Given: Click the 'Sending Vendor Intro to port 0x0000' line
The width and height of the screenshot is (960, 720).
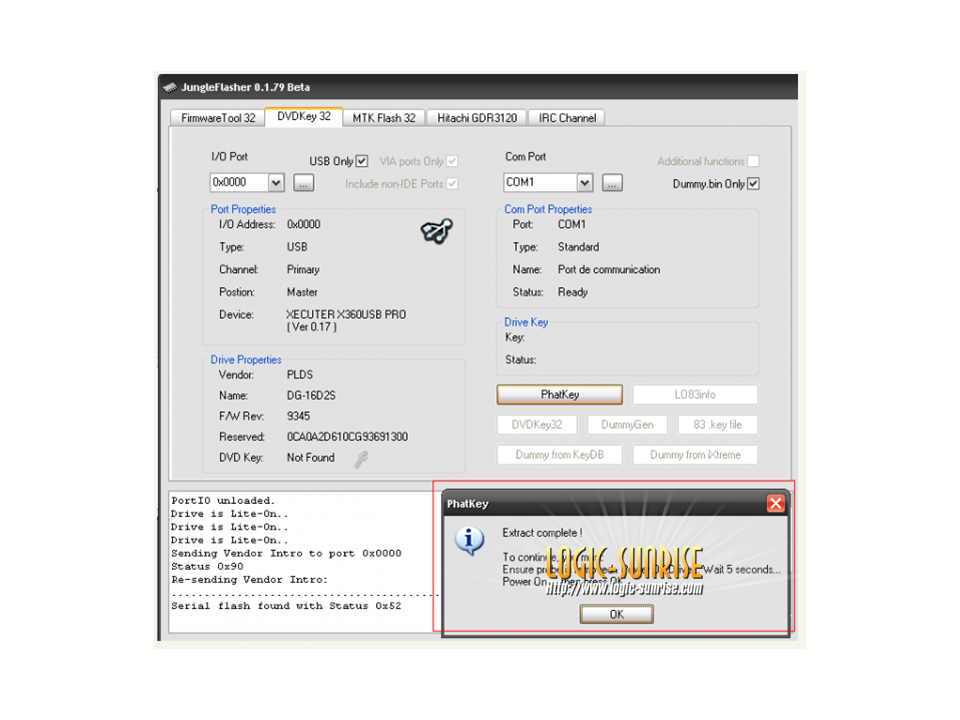Looking at the screenshot, I should [286, 553].
